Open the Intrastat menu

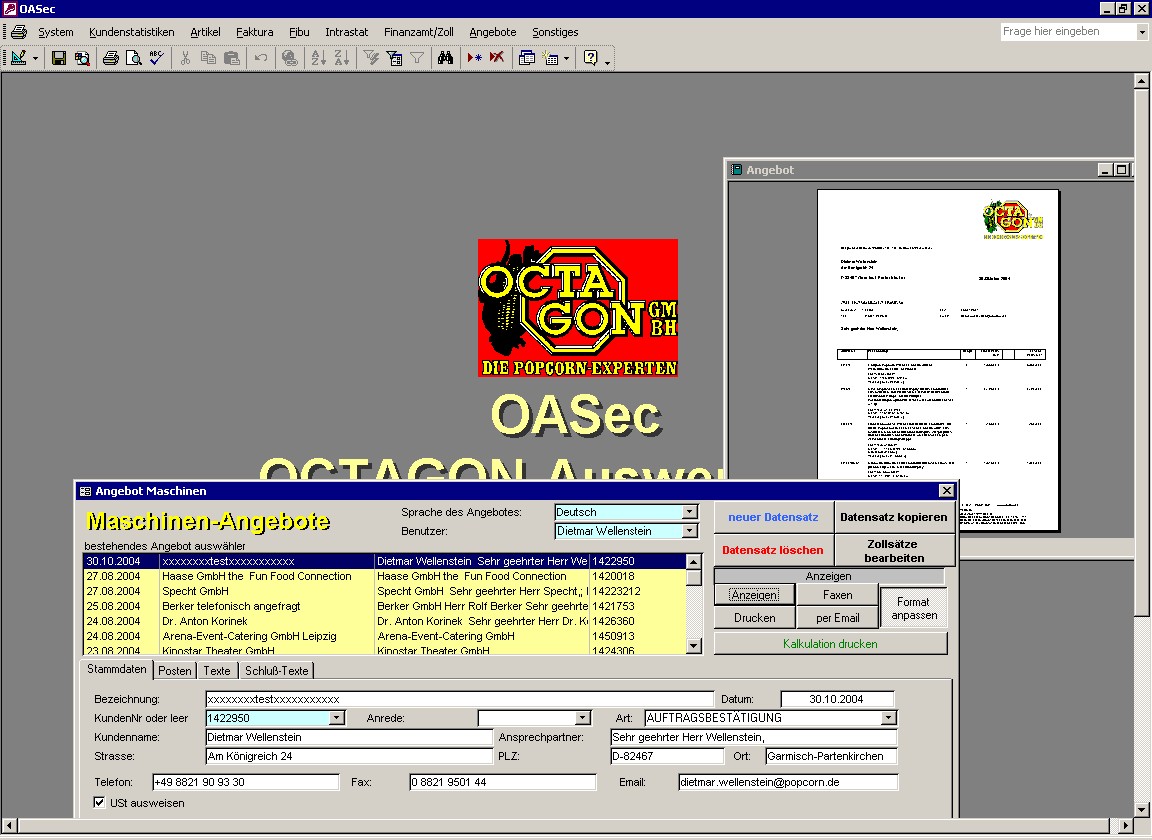coord(347,32)
